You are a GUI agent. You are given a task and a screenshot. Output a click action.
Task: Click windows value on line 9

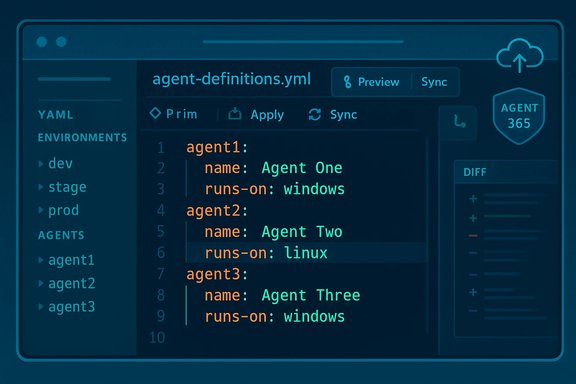(314, 317)
